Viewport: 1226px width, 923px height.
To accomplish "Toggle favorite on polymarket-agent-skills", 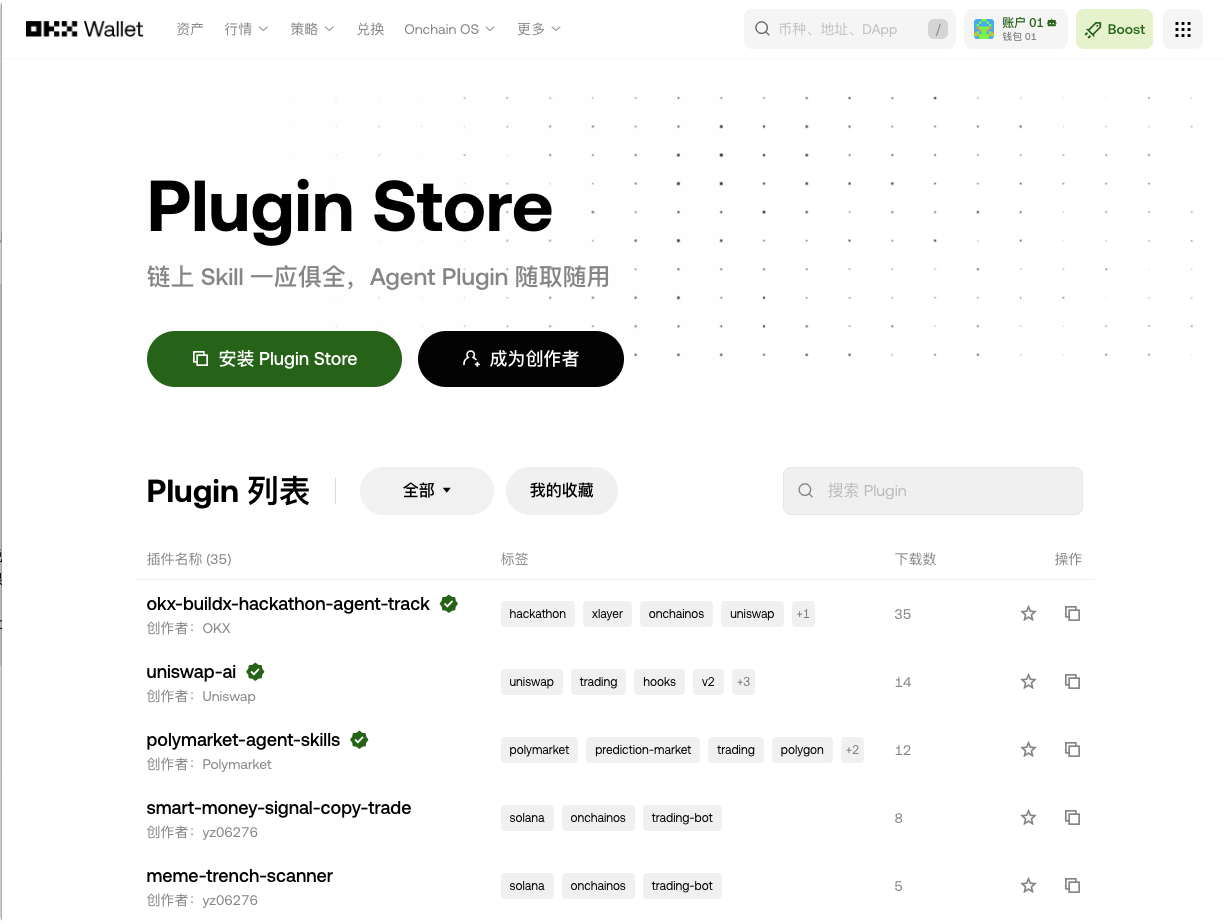I will (x=1028, y=749).
